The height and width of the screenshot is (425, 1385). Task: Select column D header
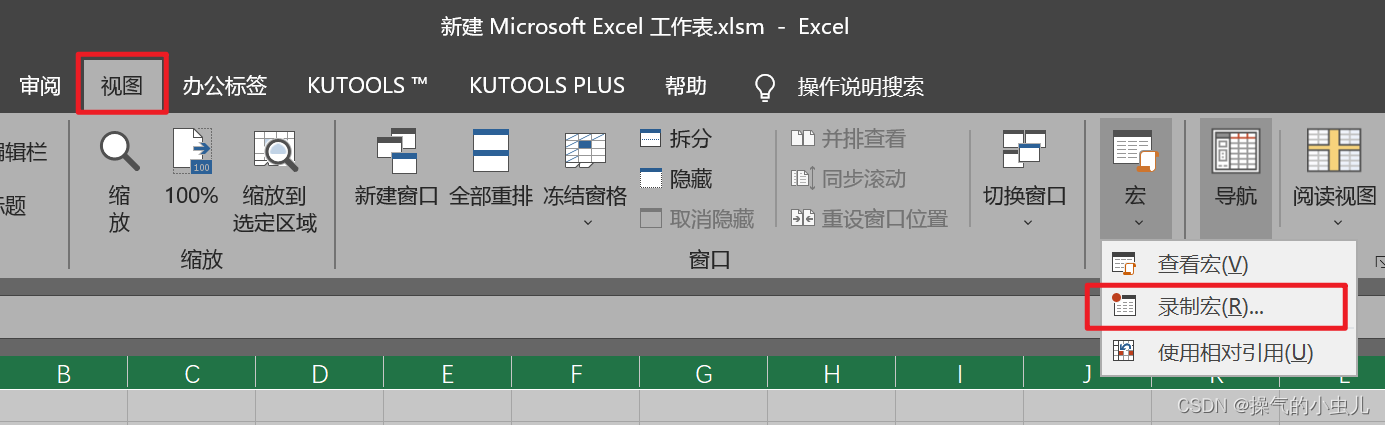click(x=320, y=374)
